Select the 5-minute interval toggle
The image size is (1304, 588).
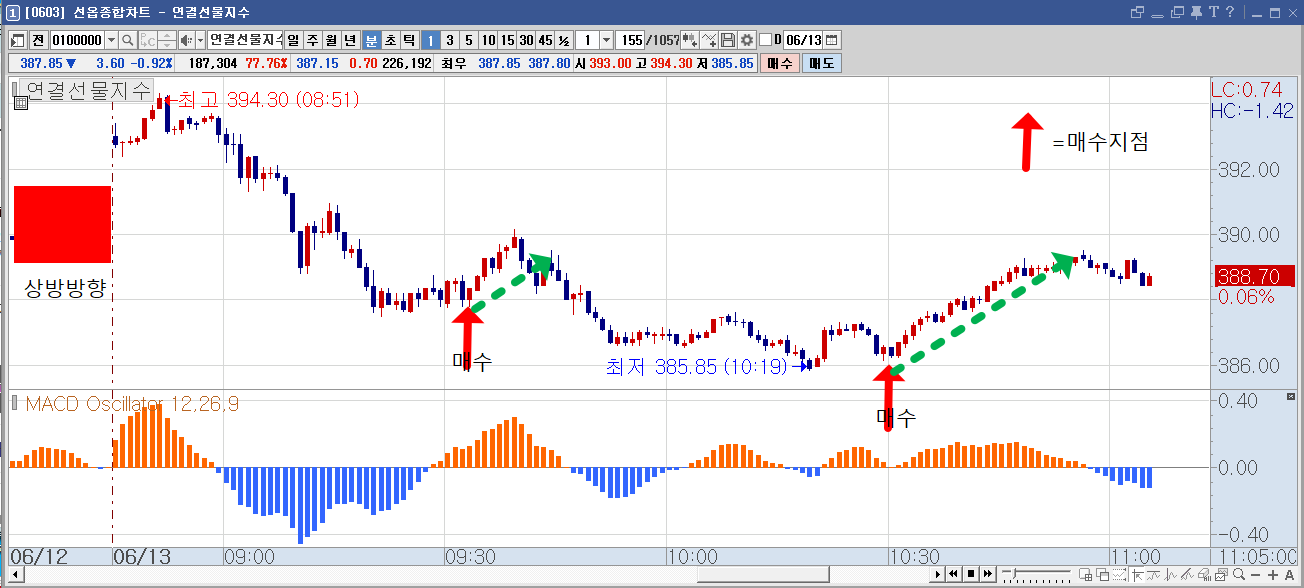[x=469, y=40]
